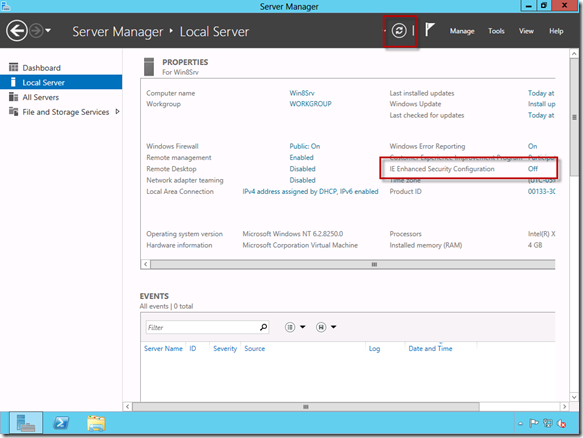The image size is (583, 438).
Task: Click the forward navigation arrow
Action: pyautogui.click(x=36, y=31)
